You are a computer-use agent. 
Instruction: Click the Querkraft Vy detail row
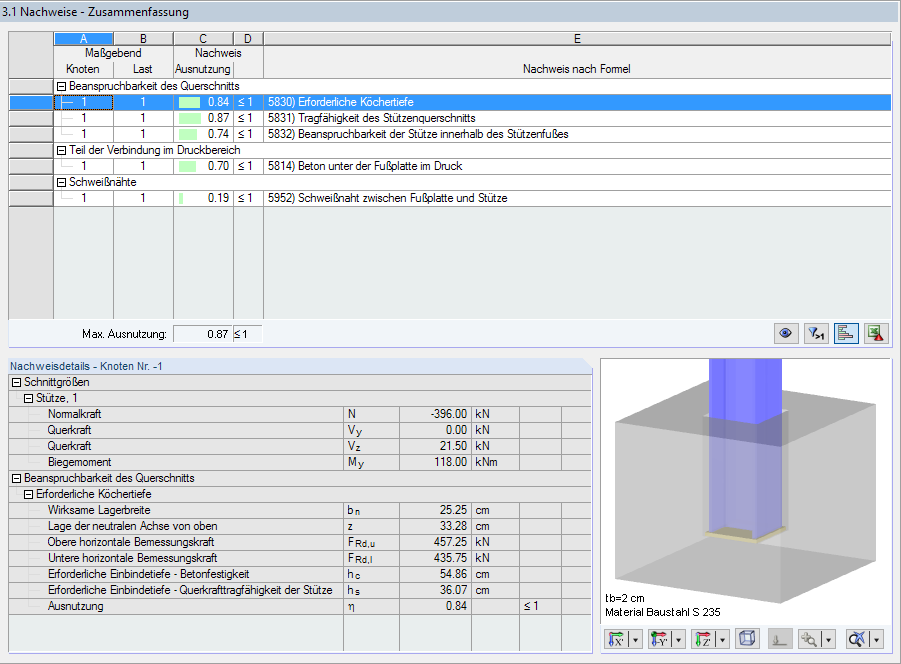pyautogui.click(x=300, y=430)
